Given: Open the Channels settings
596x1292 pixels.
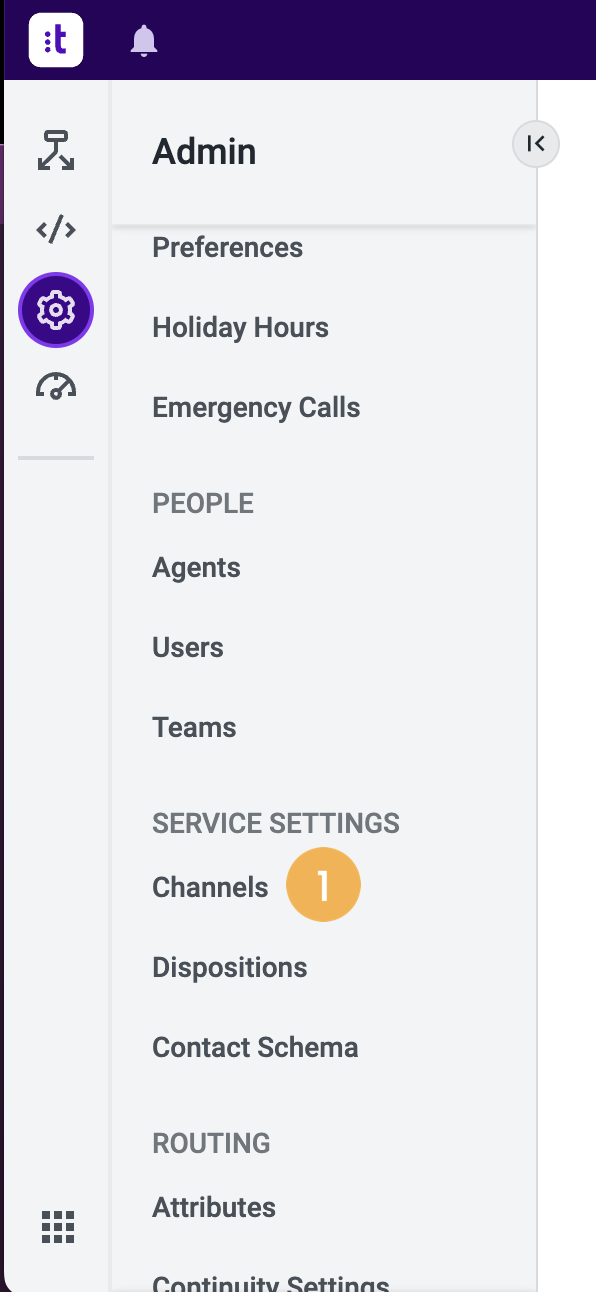Looking at the screenshot, I should [x=210, y=886].
